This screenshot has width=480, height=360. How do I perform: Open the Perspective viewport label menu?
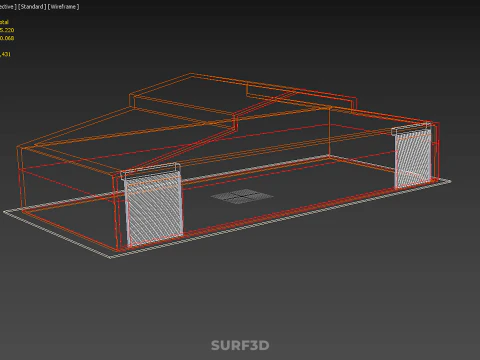pyautogui.click(x=8, y=7)
